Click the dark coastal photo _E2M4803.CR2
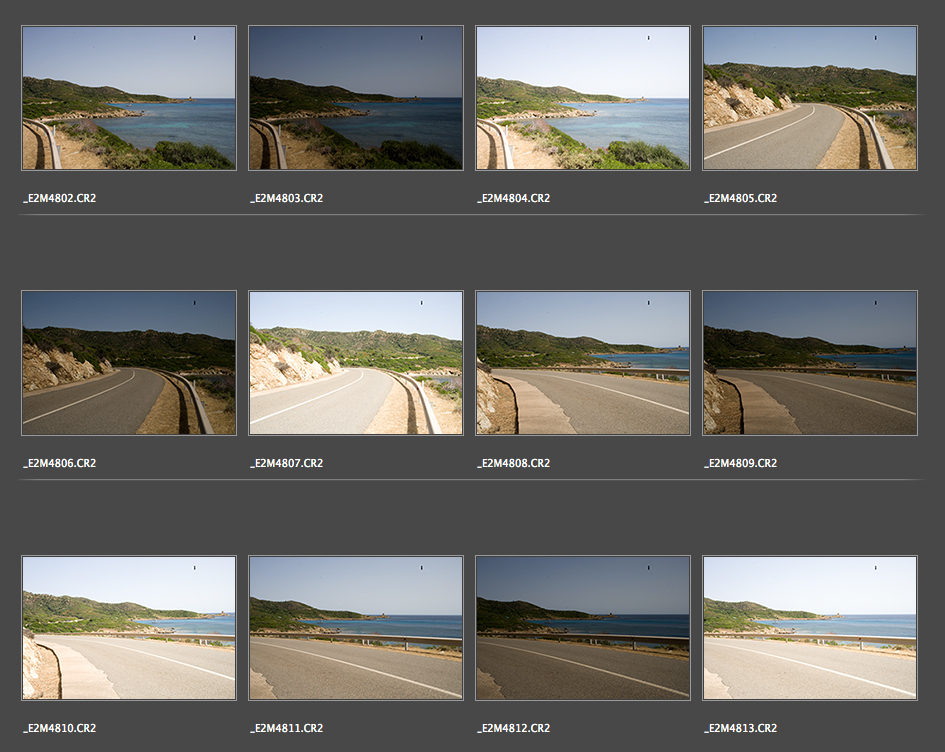 (x=356, y=97)
